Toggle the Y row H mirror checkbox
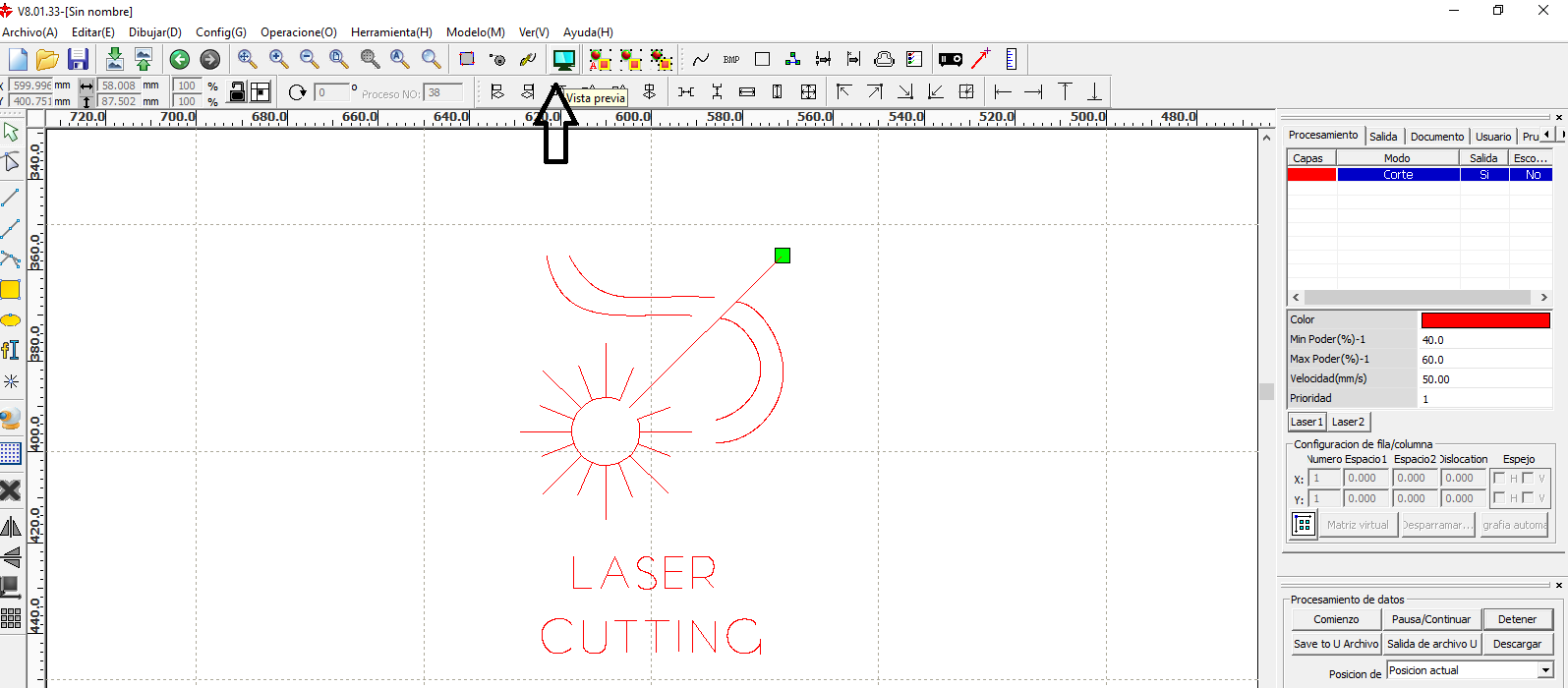 coord(1499,497)
